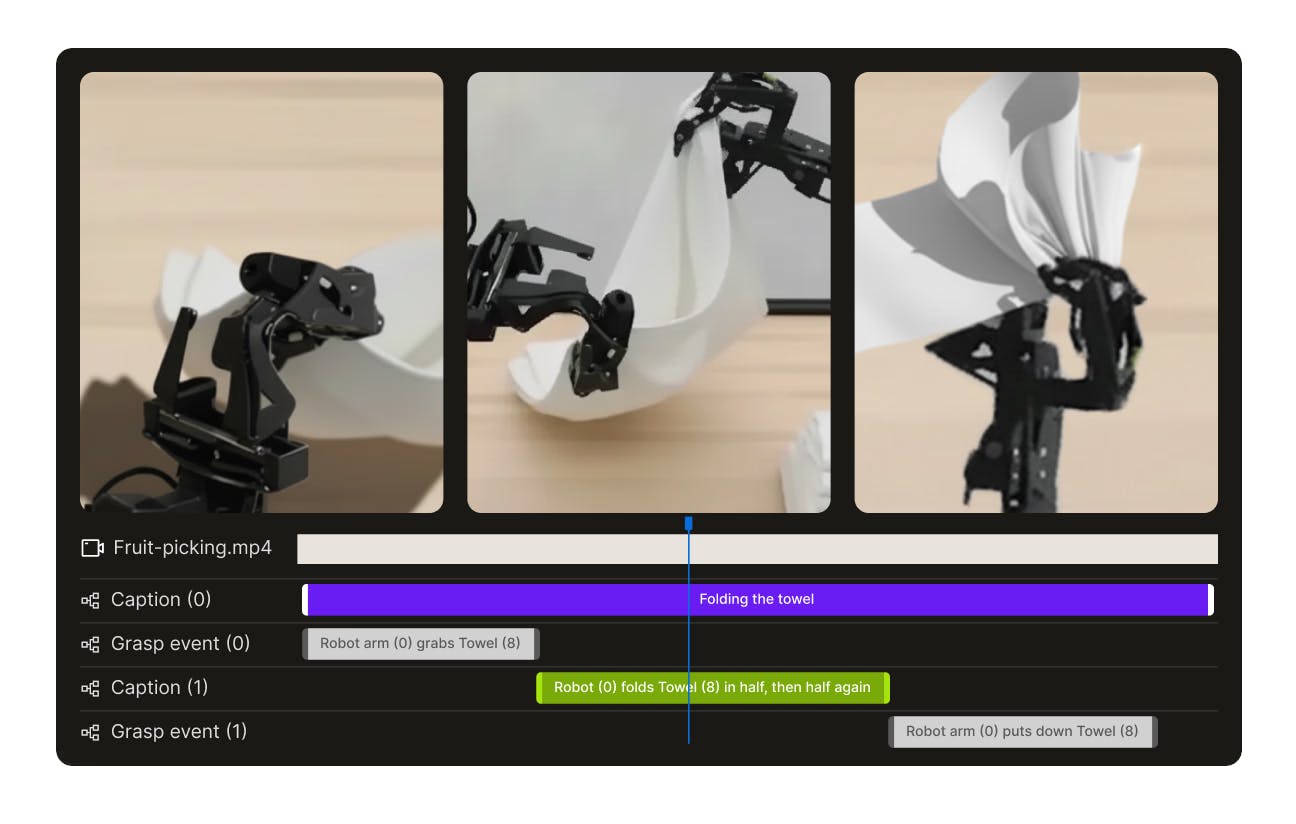The height and width of the screenshot is (824, 1296).
Task: Click the node-graph icon beside Caption (1)
Action: coord(91,688)
